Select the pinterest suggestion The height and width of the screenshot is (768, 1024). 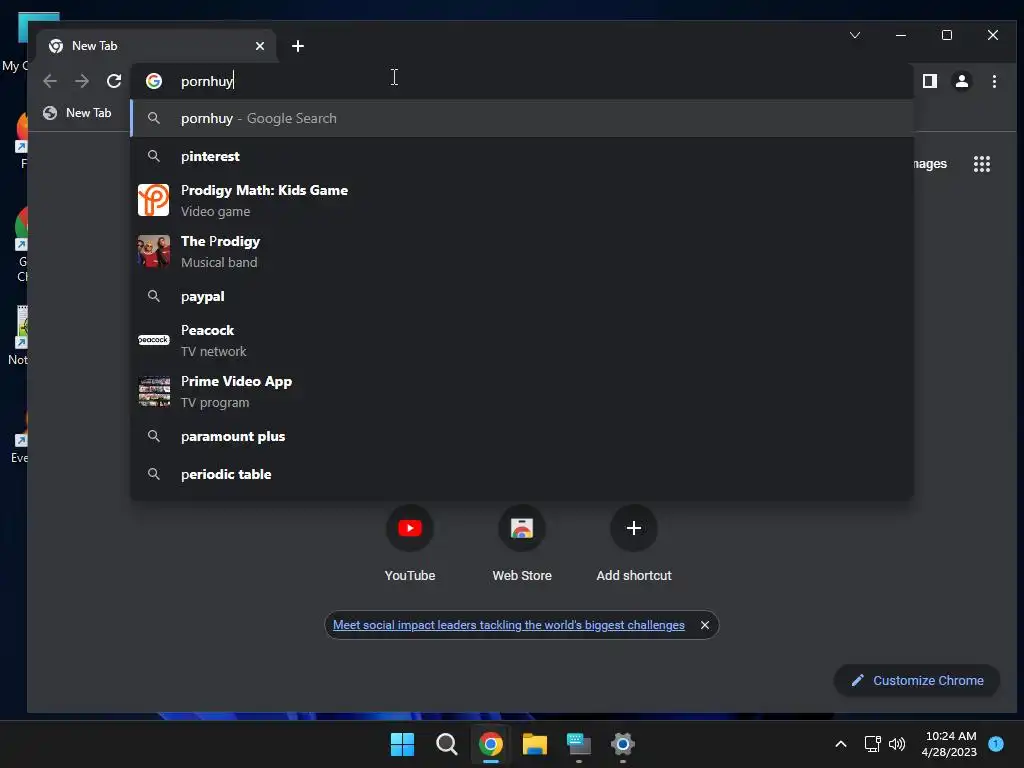coord(522,156)
